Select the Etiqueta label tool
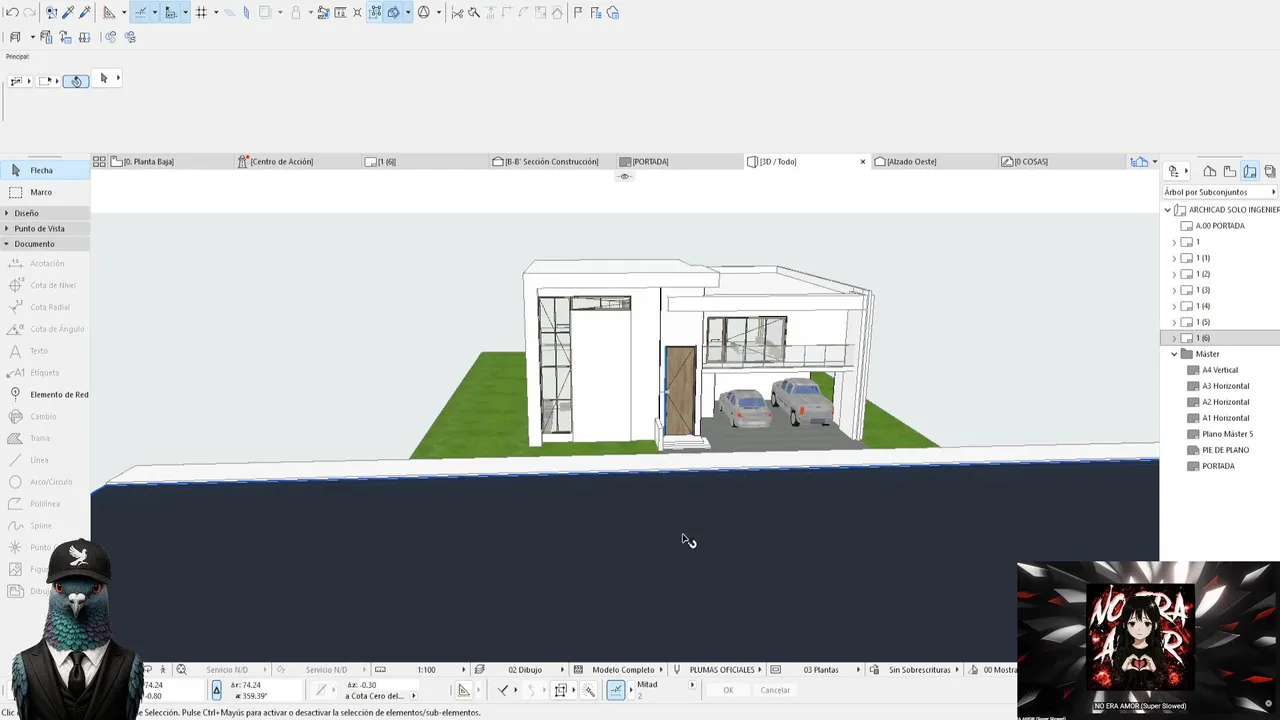Screen dimensions: 1280x720 click(x=45, y=373)
